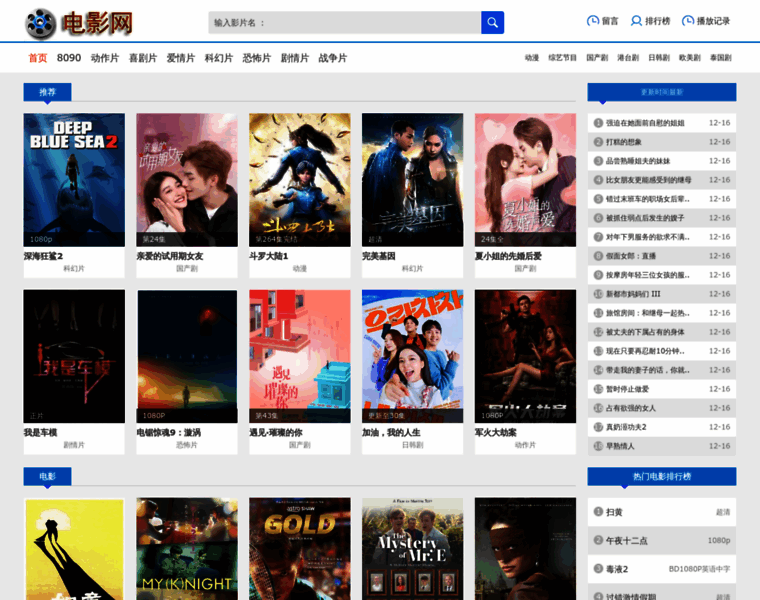Focus the 输入影片名 search field

(x=345, y=22)
